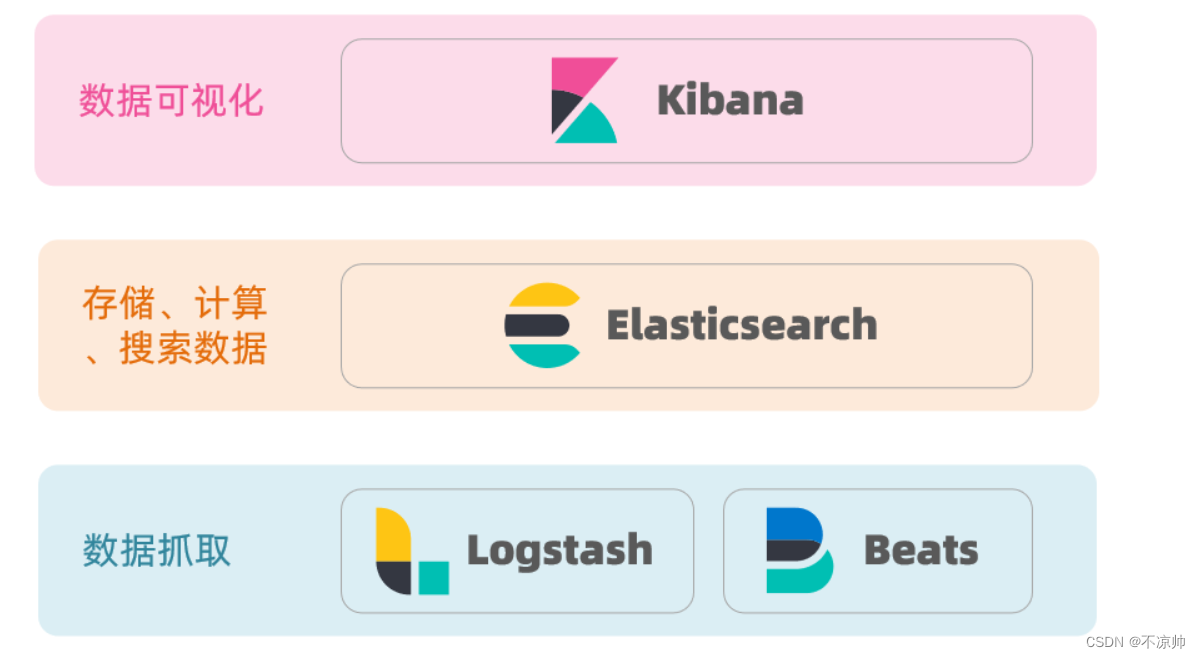The image size is (1200, 658).
Task: Click the teal square in Logstash logo
Action: (433, 578)
